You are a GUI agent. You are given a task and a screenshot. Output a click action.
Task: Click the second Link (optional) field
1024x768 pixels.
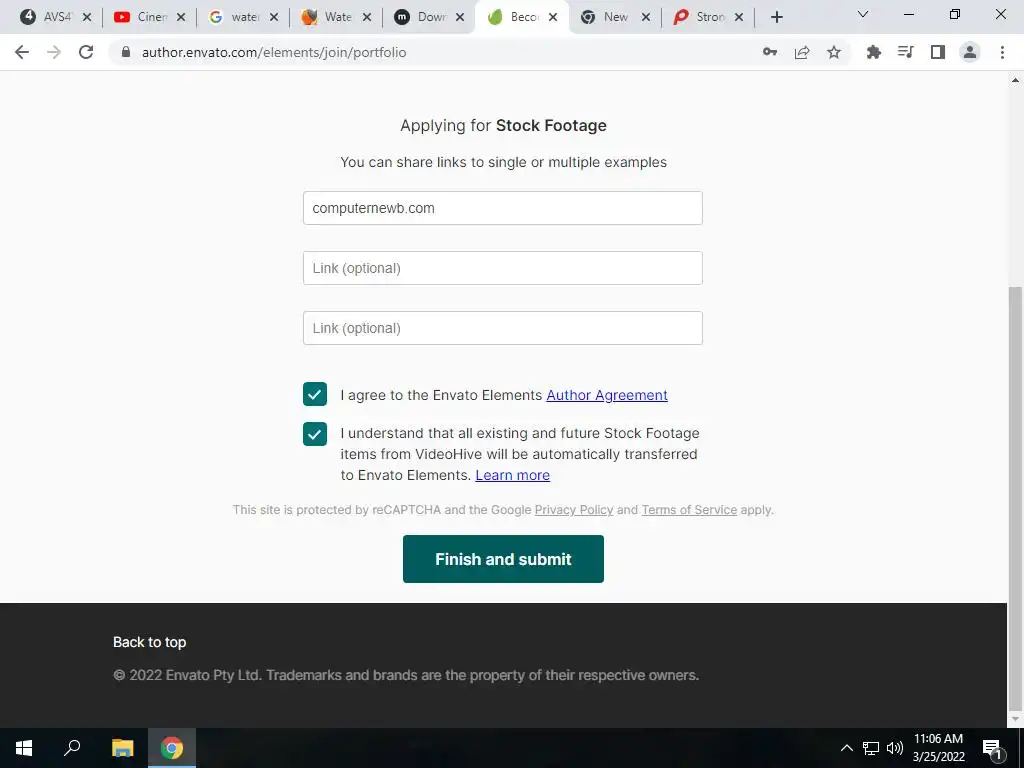point(503,268)
